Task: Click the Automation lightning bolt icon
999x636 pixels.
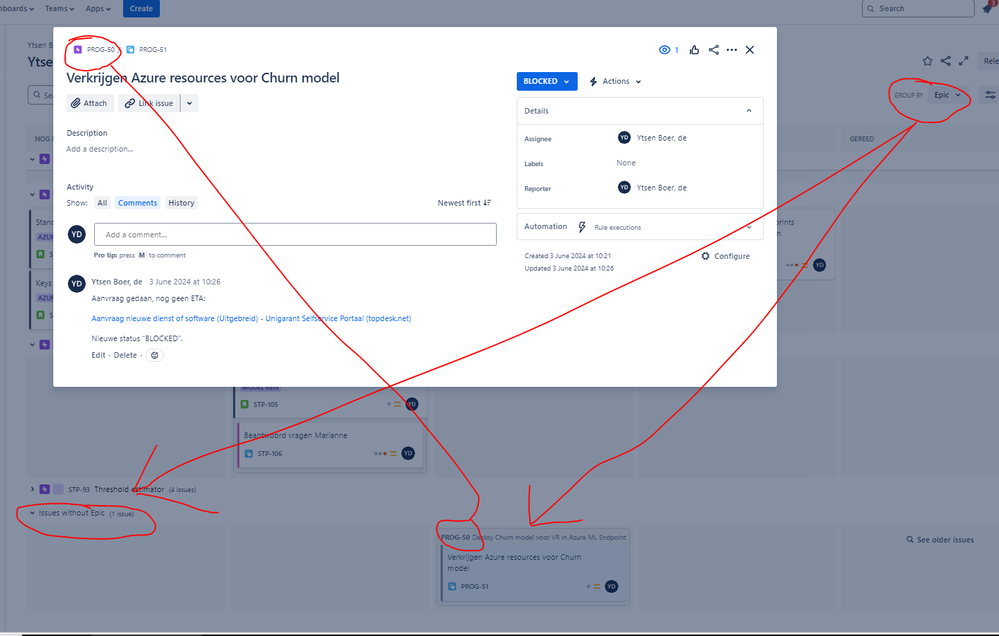Action: tap(583, 226)
